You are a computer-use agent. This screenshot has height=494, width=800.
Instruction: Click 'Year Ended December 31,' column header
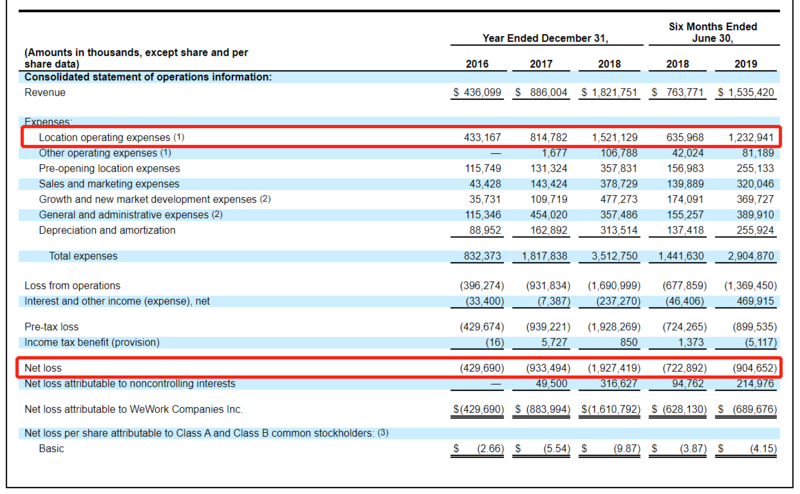545,38
